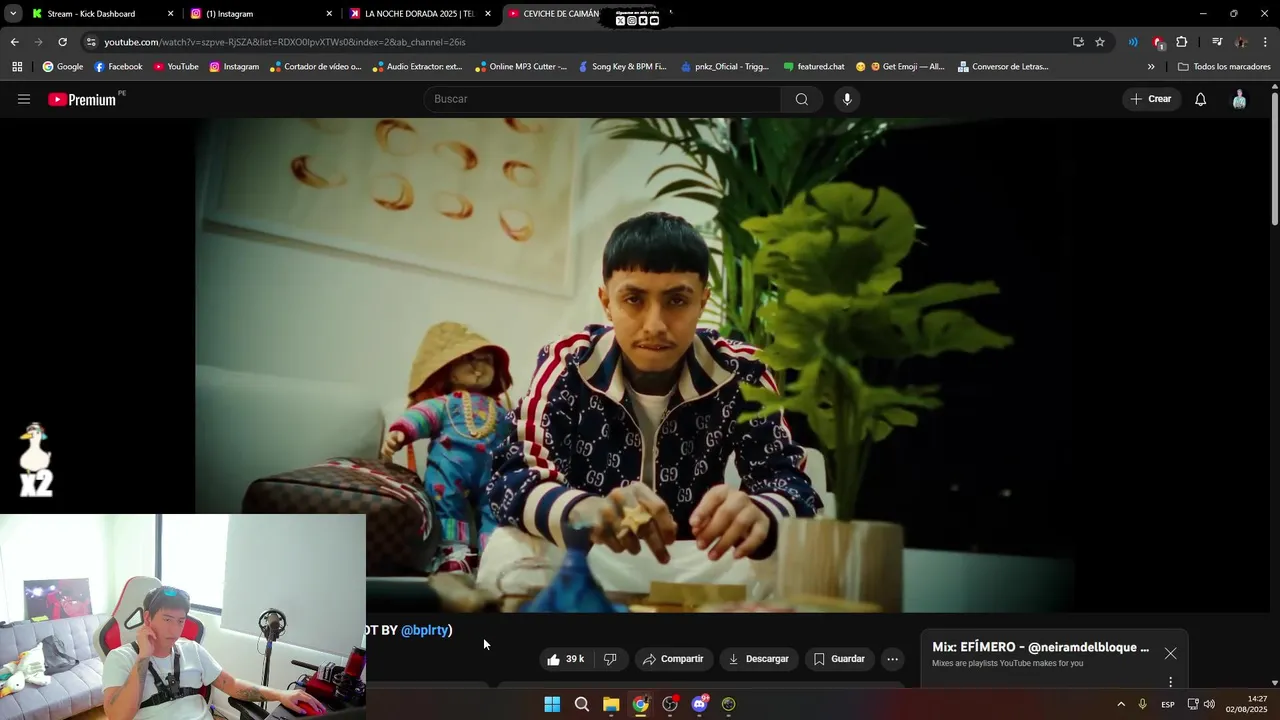Close the Kick Dashboard tab
1280x720 pixels.
click(x=170, y=14)
